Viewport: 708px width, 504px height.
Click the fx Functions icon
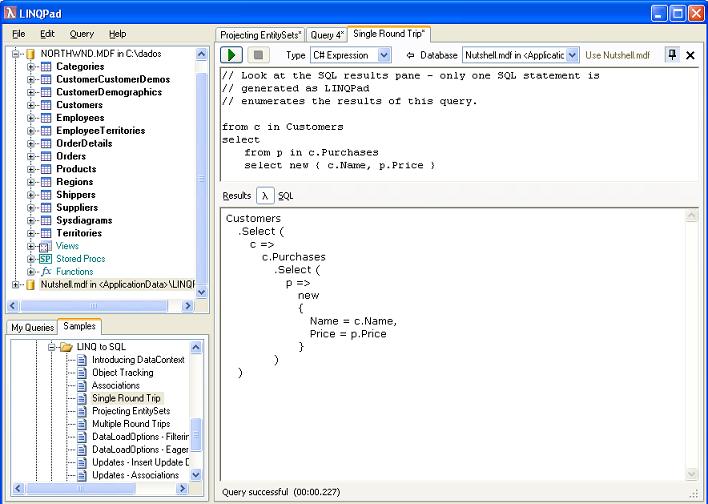pos(46,271)
